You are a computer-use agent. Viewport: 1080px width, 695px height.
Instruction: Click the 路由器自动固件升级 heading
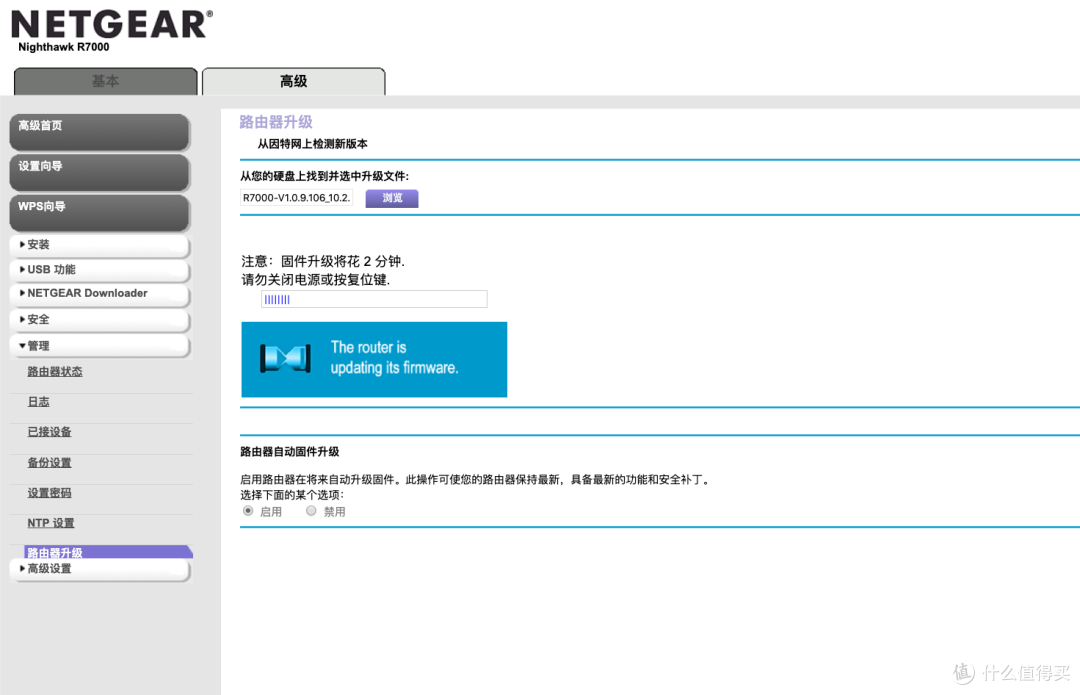click(x=290, y=452)
